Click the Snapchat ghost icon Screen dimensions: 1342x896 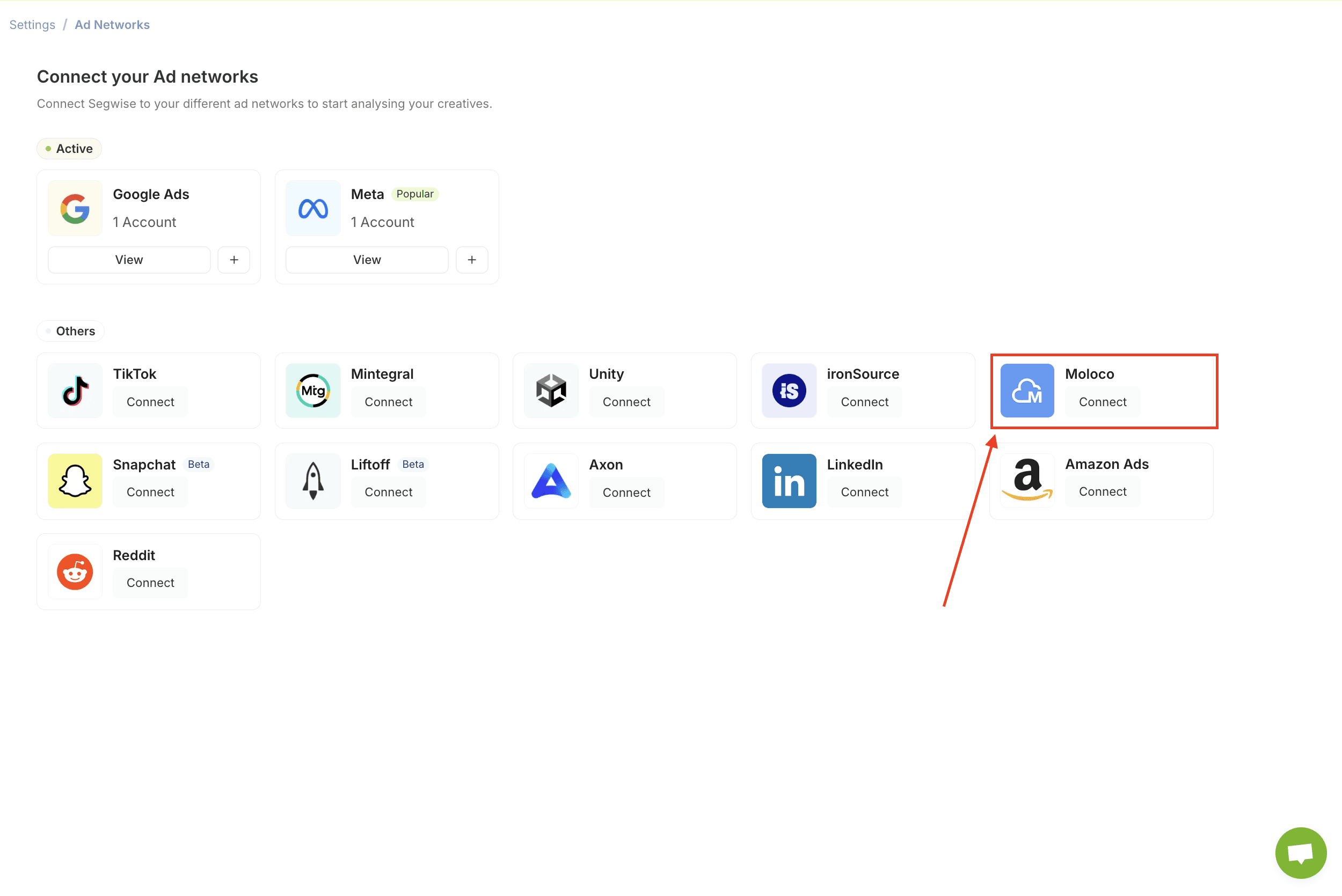click(x=75, y=481)
